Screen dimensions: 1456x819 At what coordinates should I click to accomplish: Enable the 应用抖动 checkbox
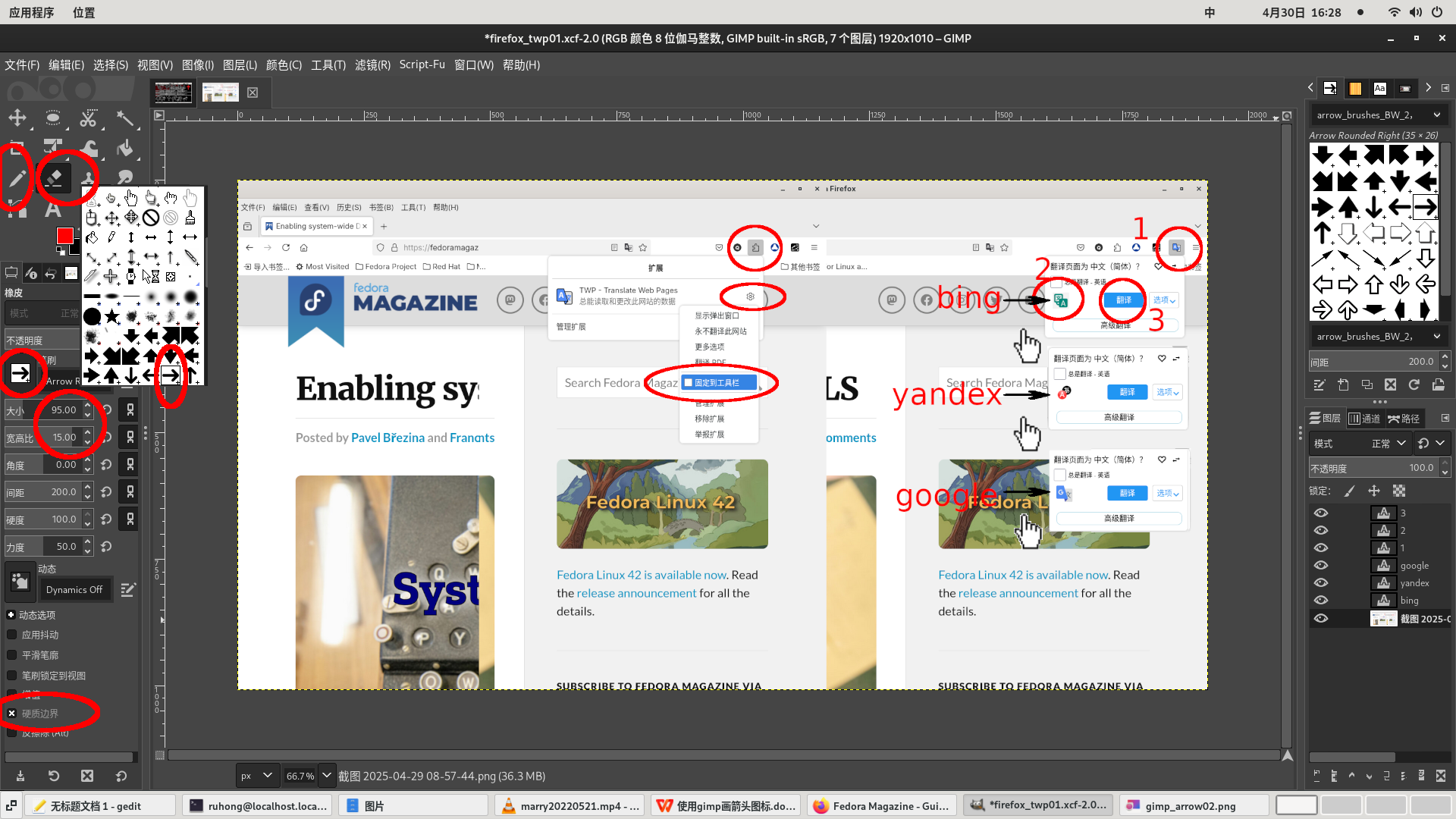click(x=11, y=635)
